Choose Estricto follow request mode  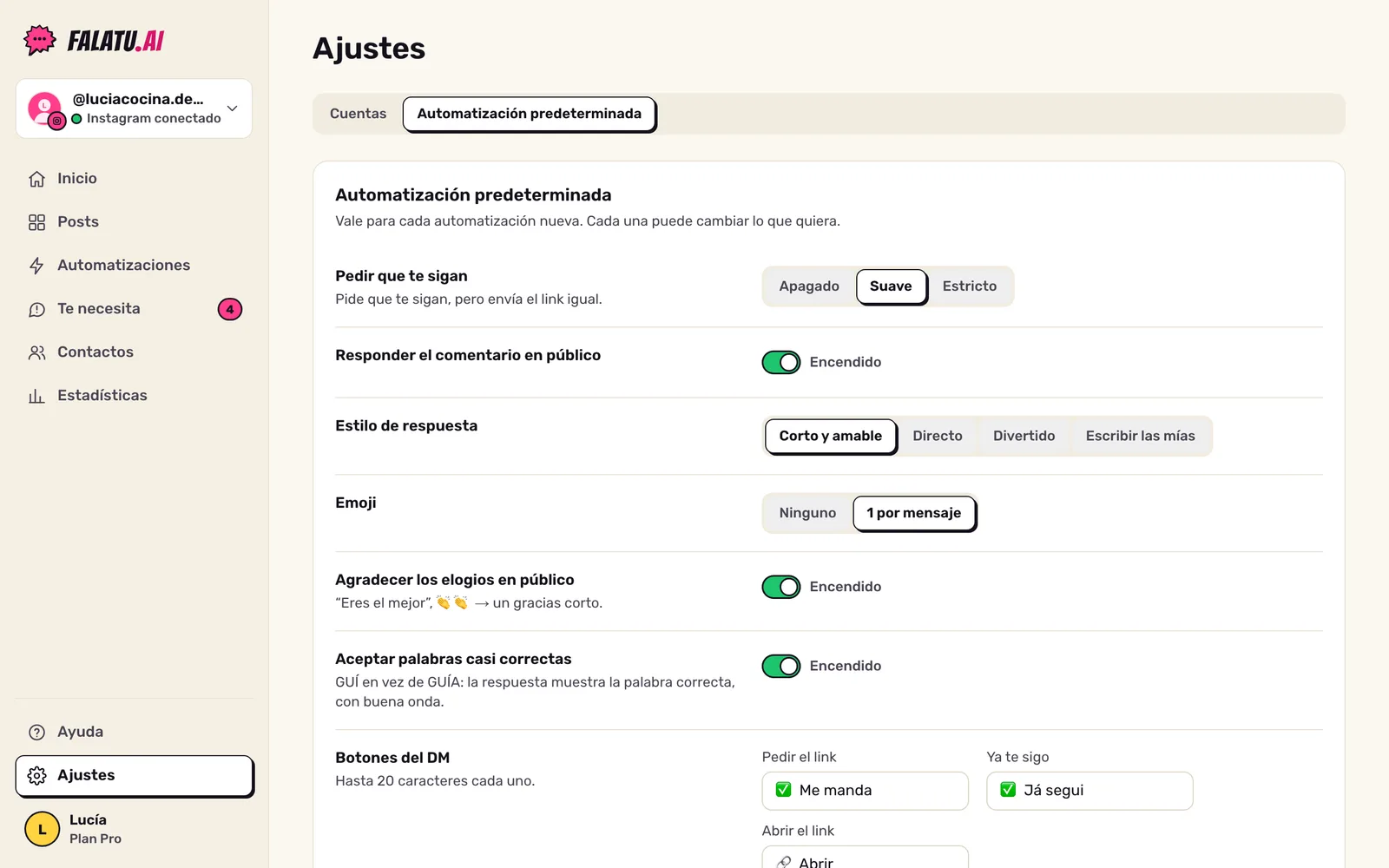pyautogui.click(x=970, y=286)
